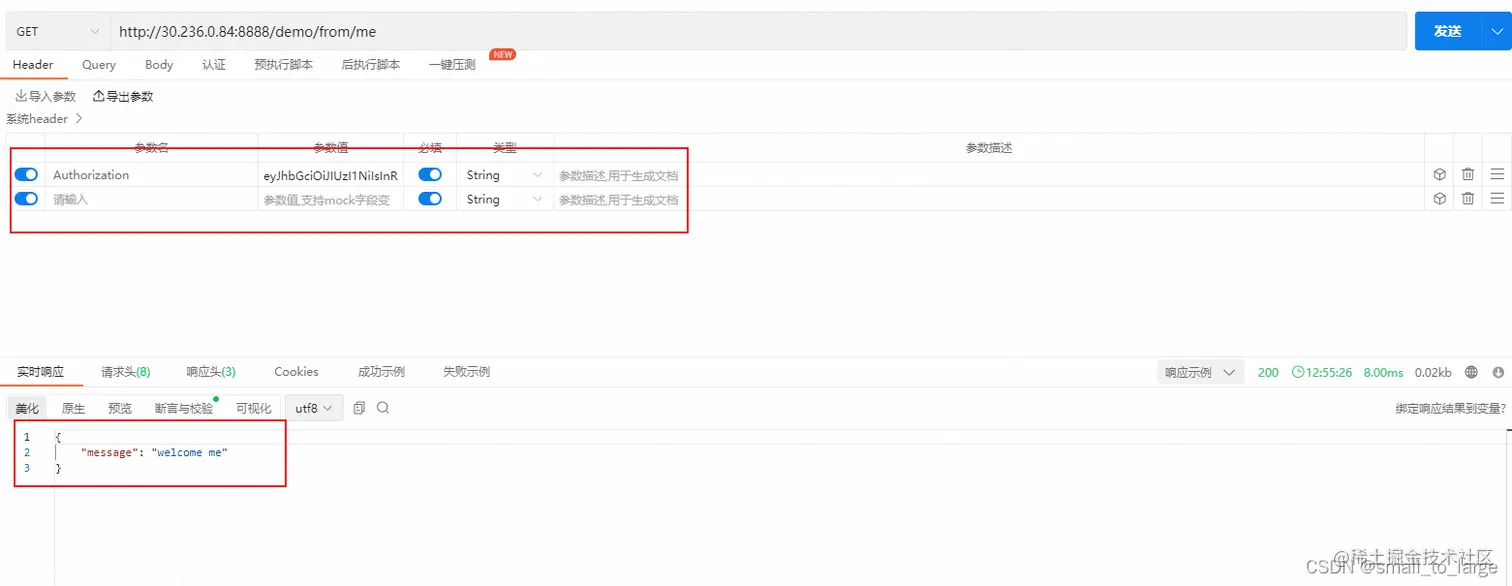Delete the Authorization row with trash icon
Image resolution: width=1512 pixels, height=586 pixels.
tap(1468, 174)
